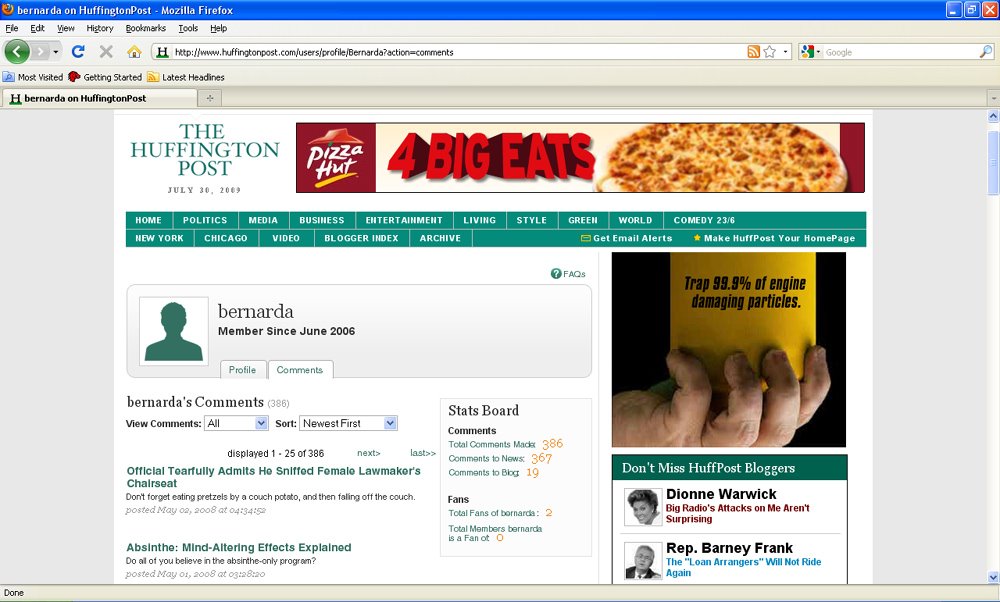Select the bernarda on HuffingtonPost tab

[x=99, y=98]
